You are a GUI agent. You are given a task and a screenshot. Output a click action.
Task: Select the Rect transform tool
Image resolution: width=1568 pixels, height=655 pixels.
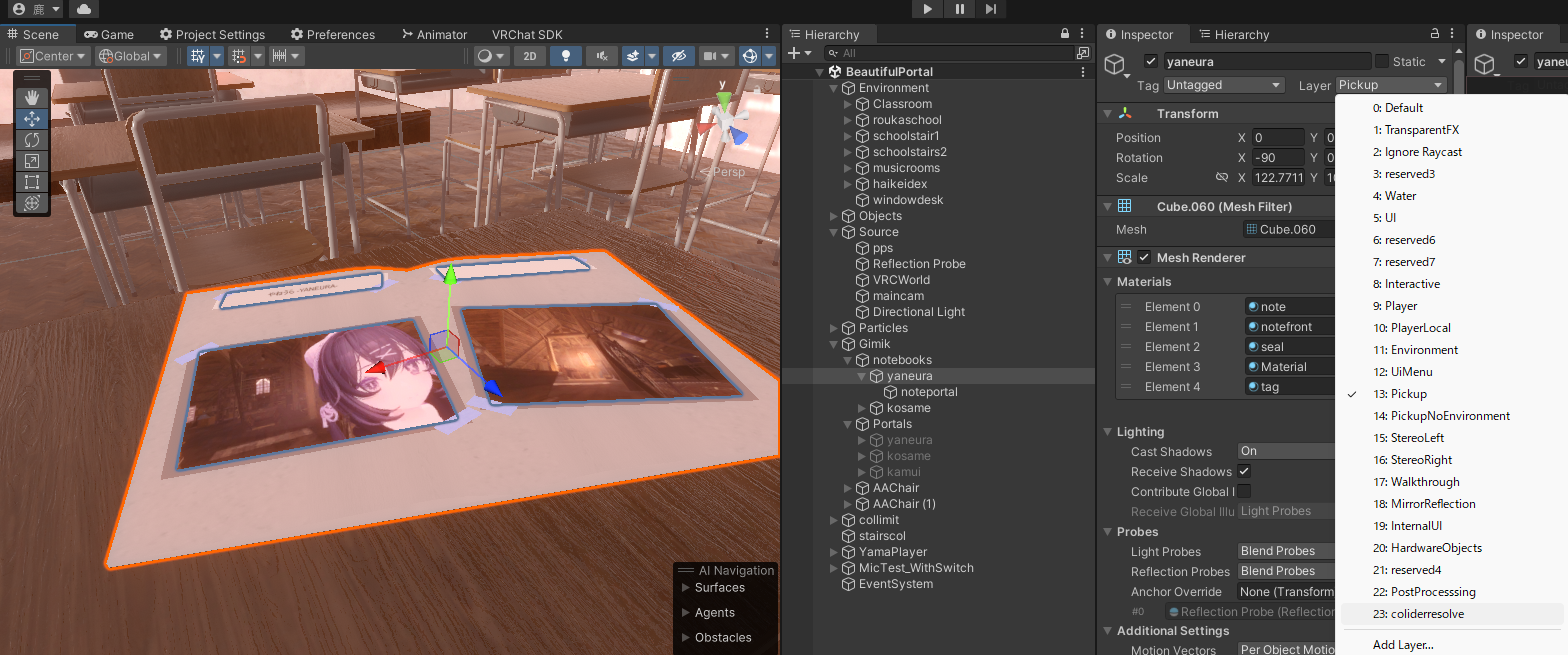point(32,182)
